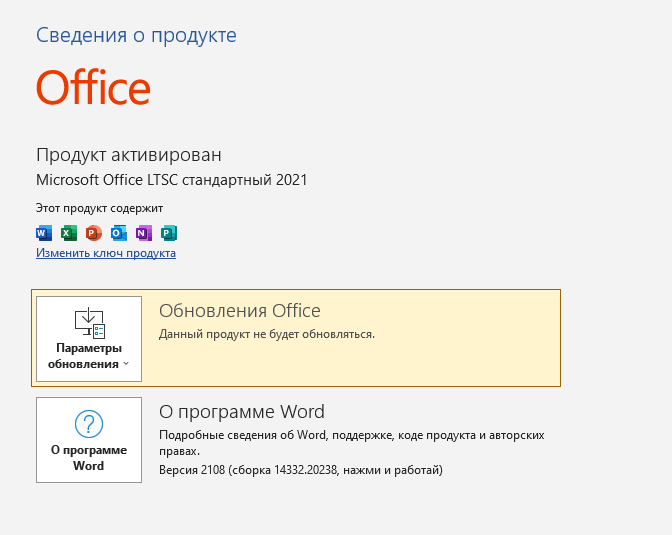This screenshot has width=672, height=535.
Task: Click the Publisher app icon
Action: (x=169, y=233)
